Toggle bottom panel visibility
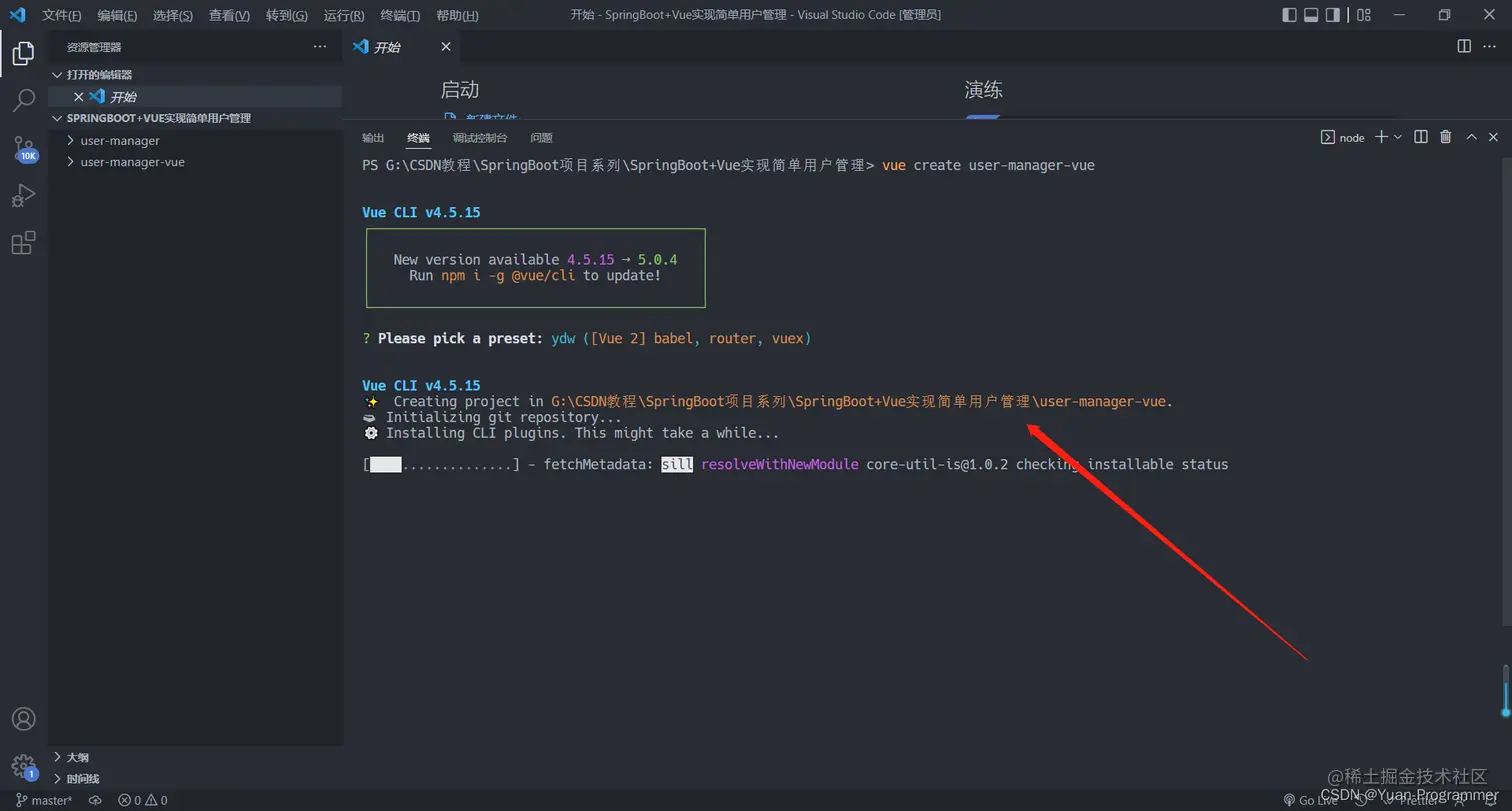The image size is (1512, 811). tap(1311, 15)
